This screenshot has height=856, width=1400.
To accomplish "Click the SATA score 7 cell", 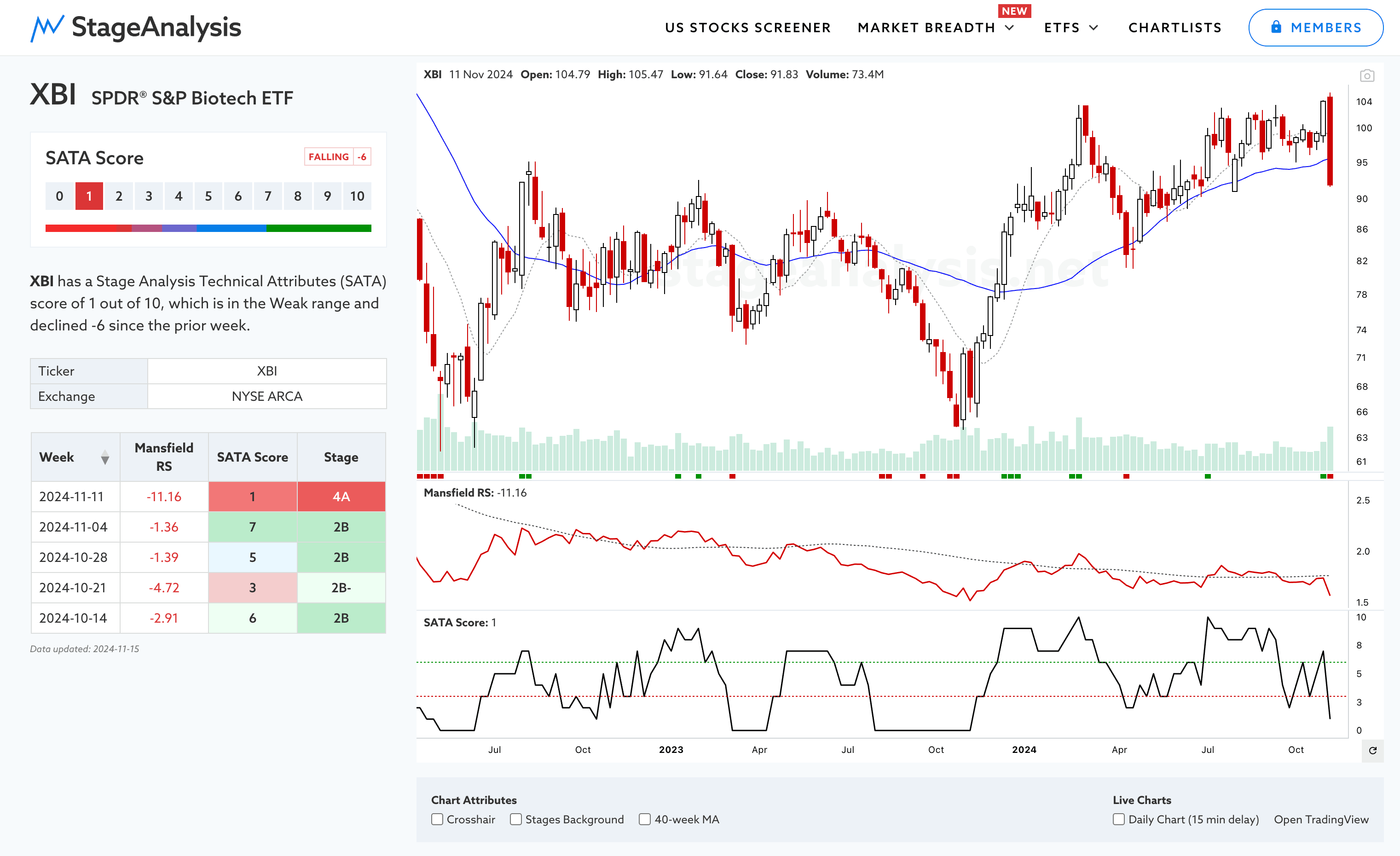I will (252, 527).
